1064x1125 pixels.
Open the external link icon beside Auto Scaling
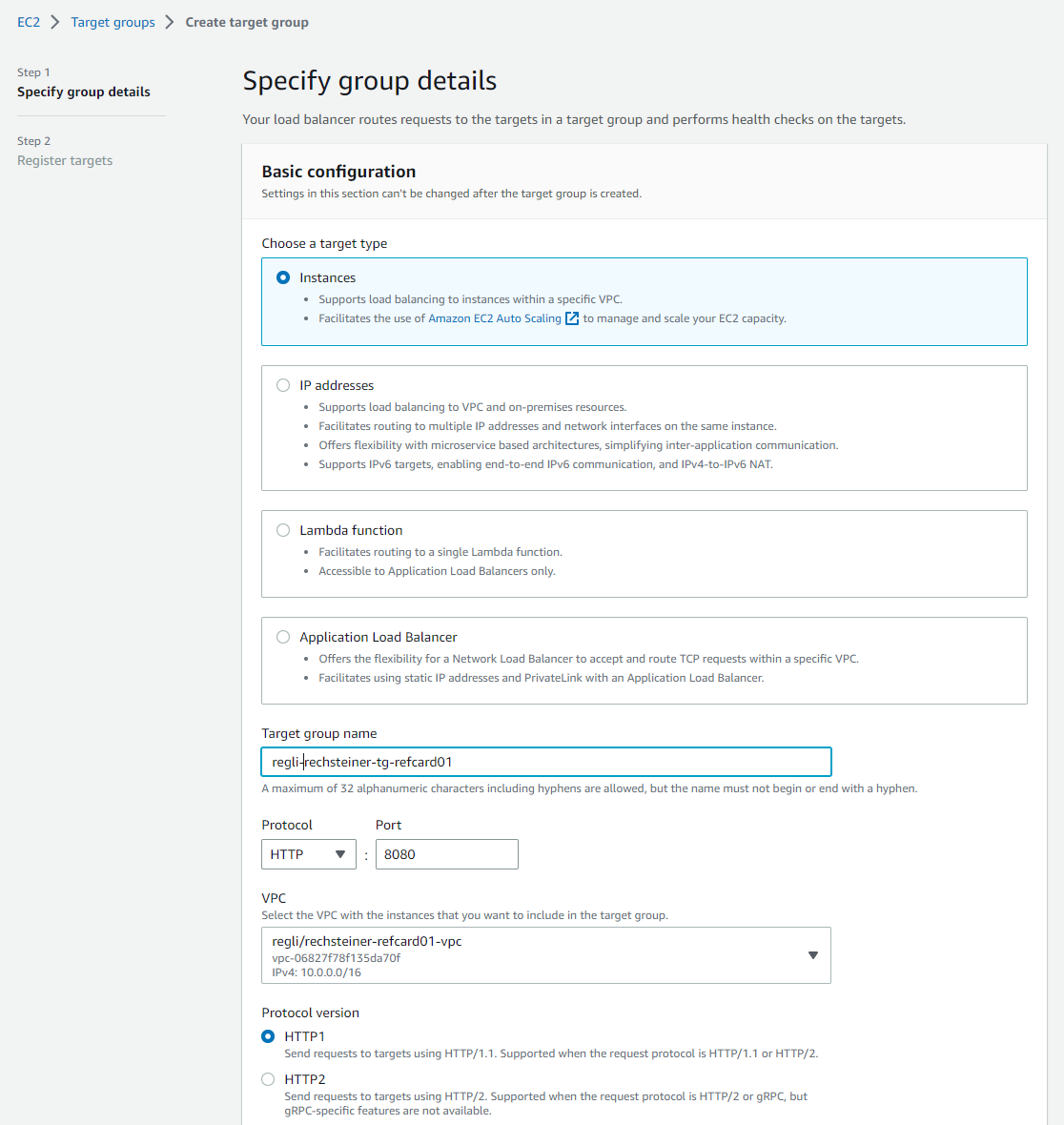572,318
